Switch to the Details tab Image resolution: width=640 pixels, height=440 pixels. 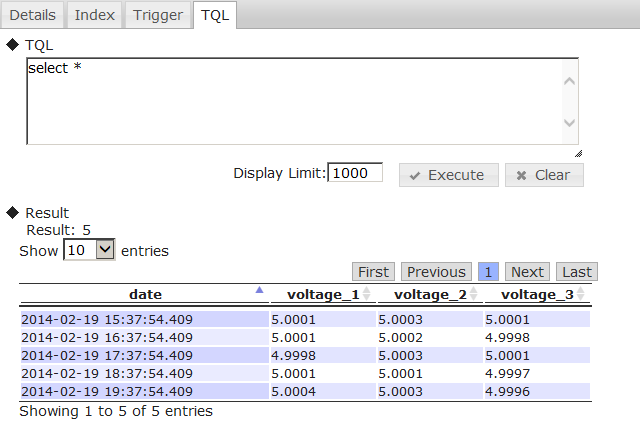tap(36, 15)
